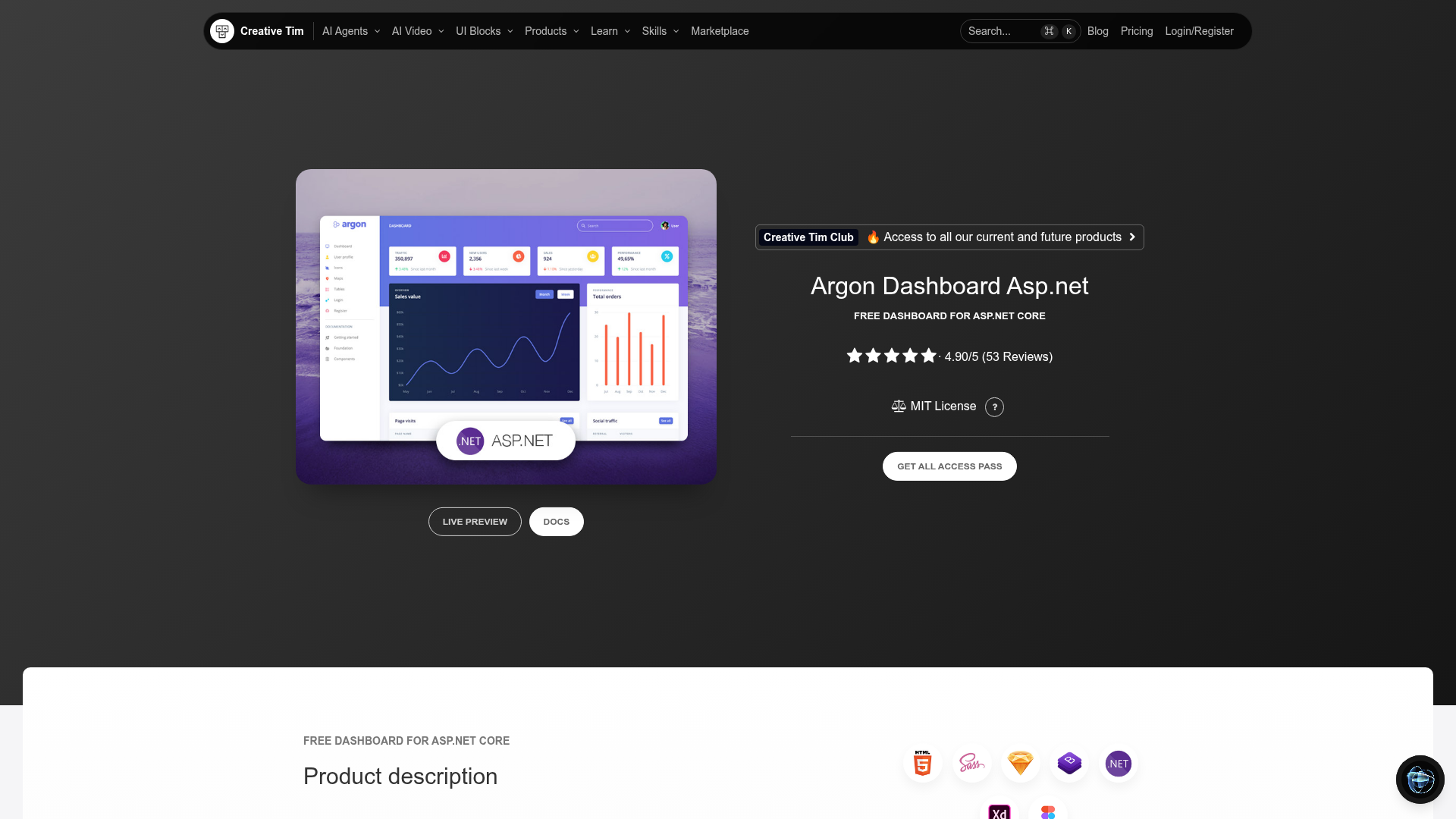Expand the AI Agents menu

351,31
